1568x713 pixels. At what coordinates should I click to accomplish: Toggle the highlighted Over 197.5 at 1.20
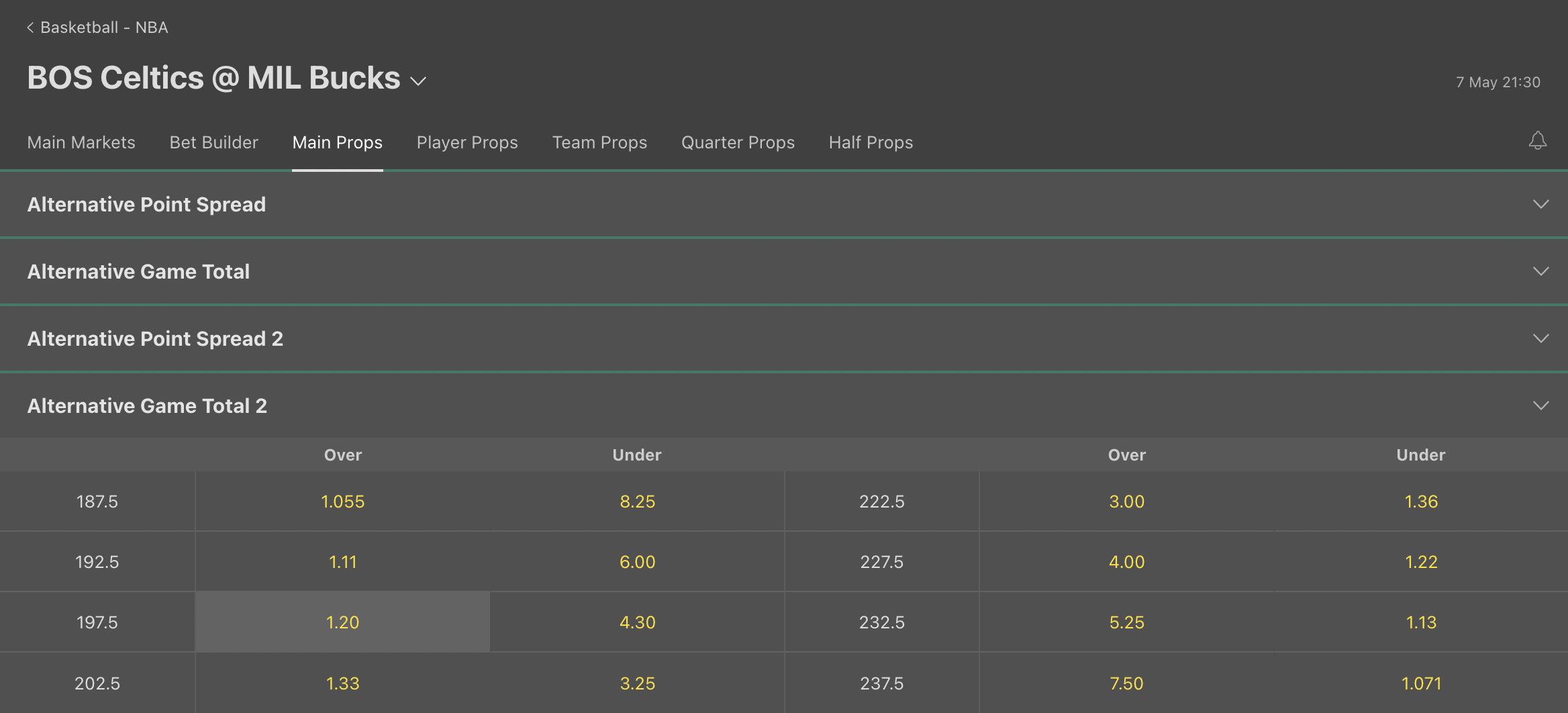tap(342, 622)
